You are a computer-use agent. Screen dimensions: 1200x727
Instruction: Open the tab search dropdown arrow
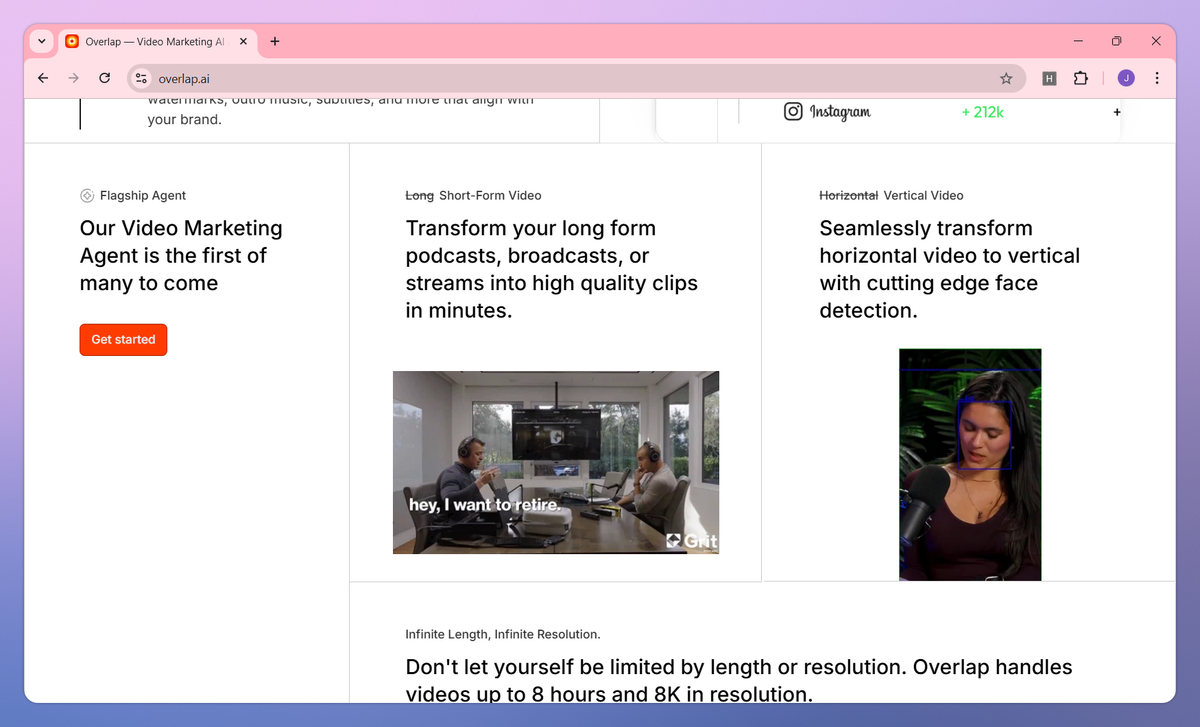point(41,41)
